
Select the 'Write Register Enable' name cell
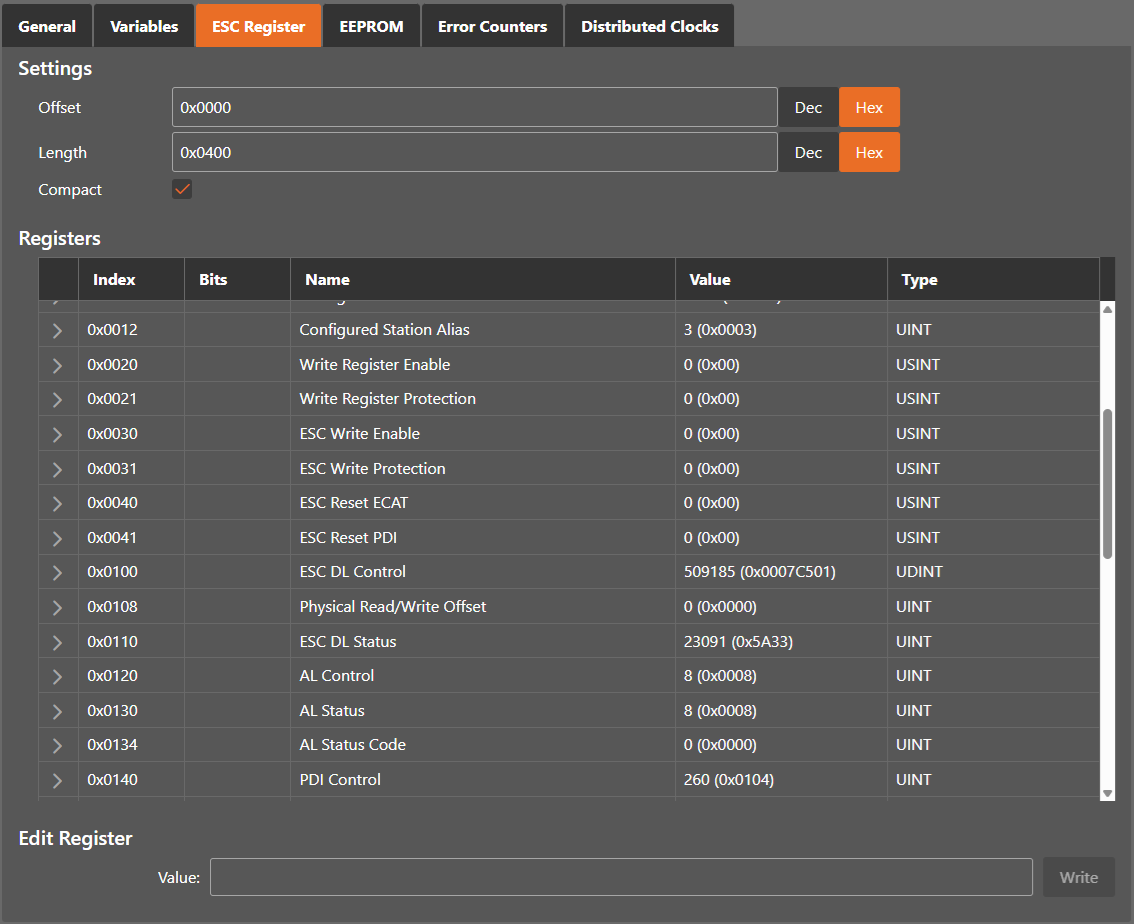click(x=482, y=364)
